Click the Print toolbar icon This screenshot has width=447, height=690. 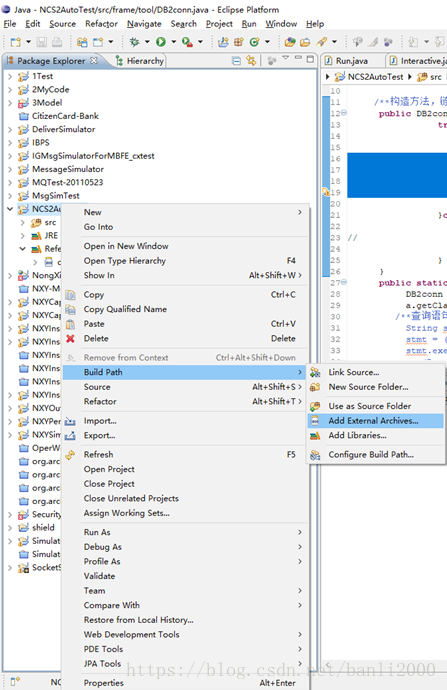pyautogui.click(x=57, y=42)
